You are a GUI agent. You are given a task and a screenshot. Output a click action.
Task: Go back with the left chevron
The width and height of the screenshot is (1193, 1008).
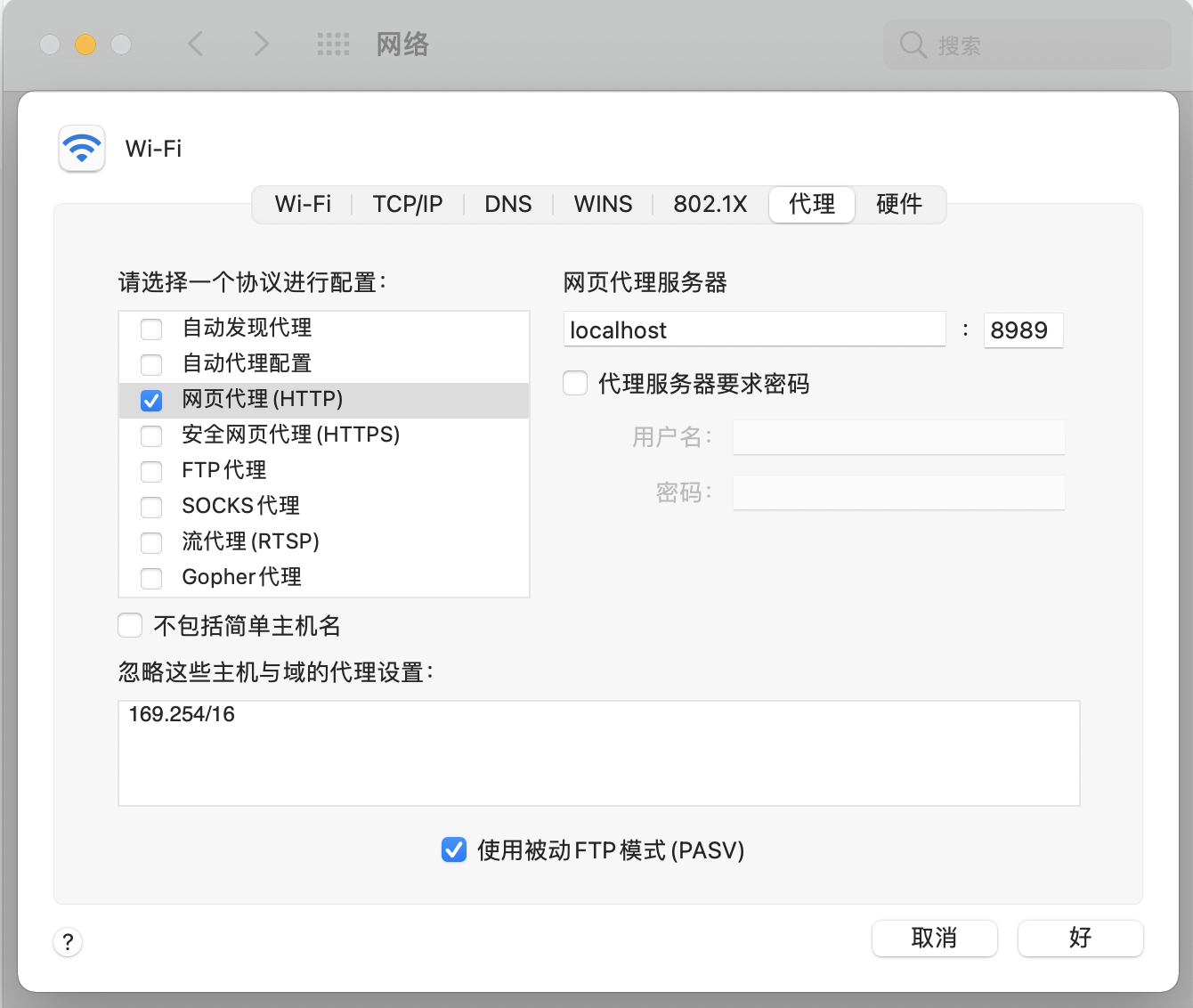coord(196,44)
